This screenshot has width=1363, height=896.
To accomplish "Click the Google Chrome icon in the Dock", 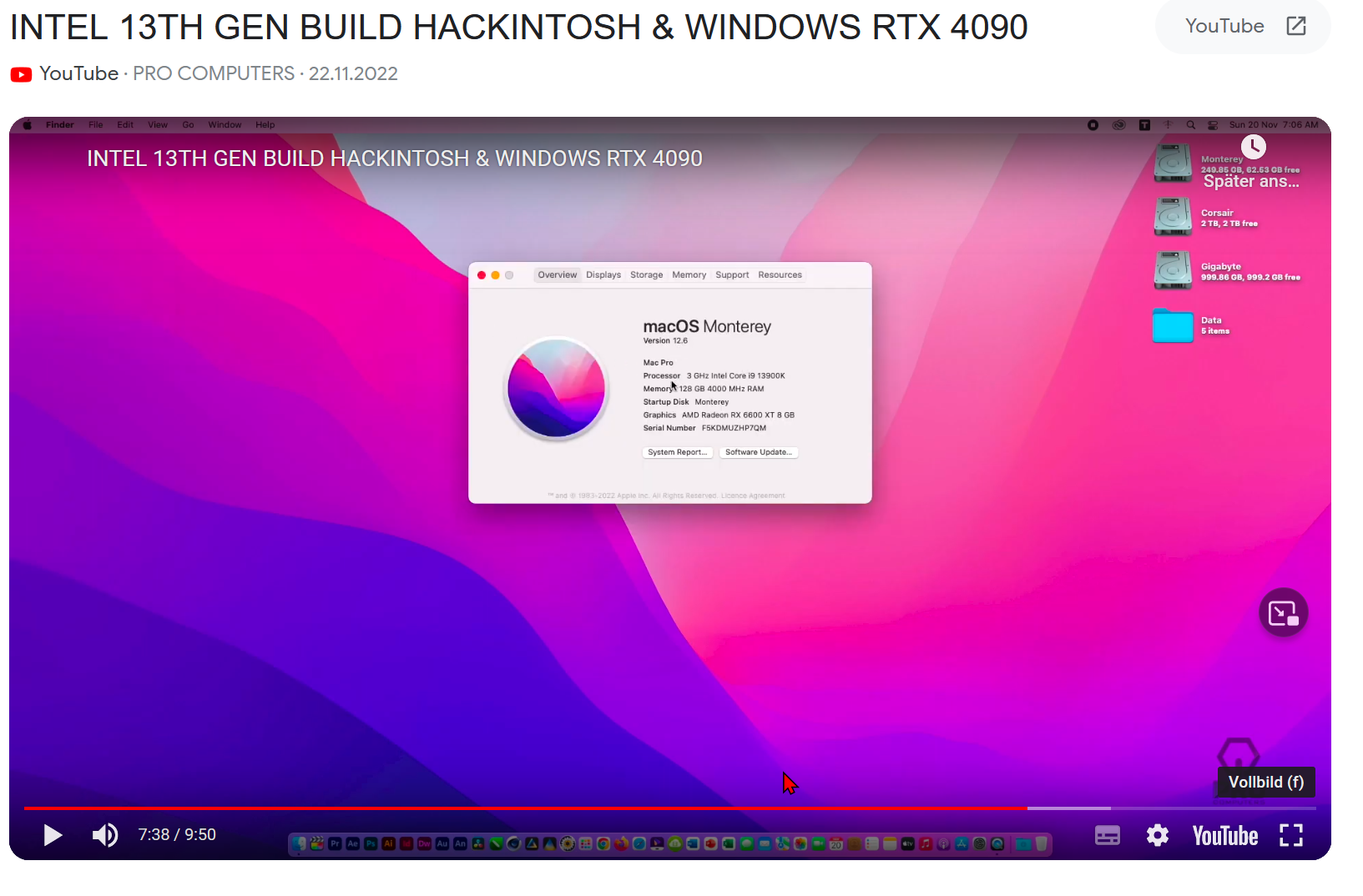I will click(x=603, y=844).
